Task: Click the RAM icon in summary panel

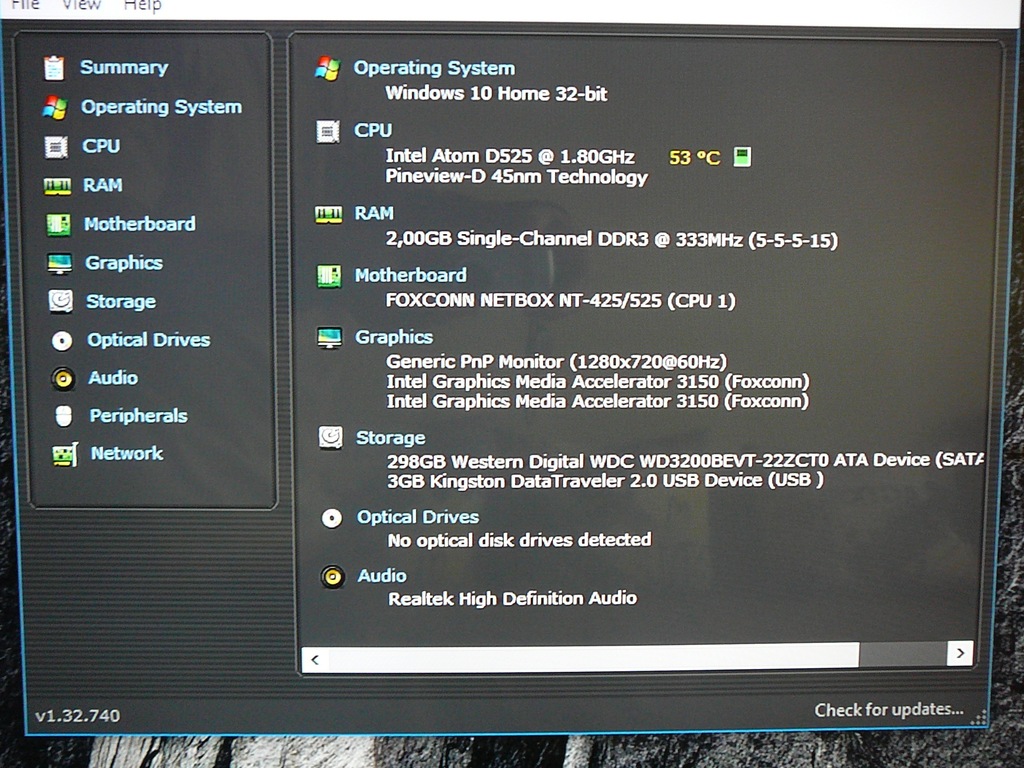Action: coord(328,214)
